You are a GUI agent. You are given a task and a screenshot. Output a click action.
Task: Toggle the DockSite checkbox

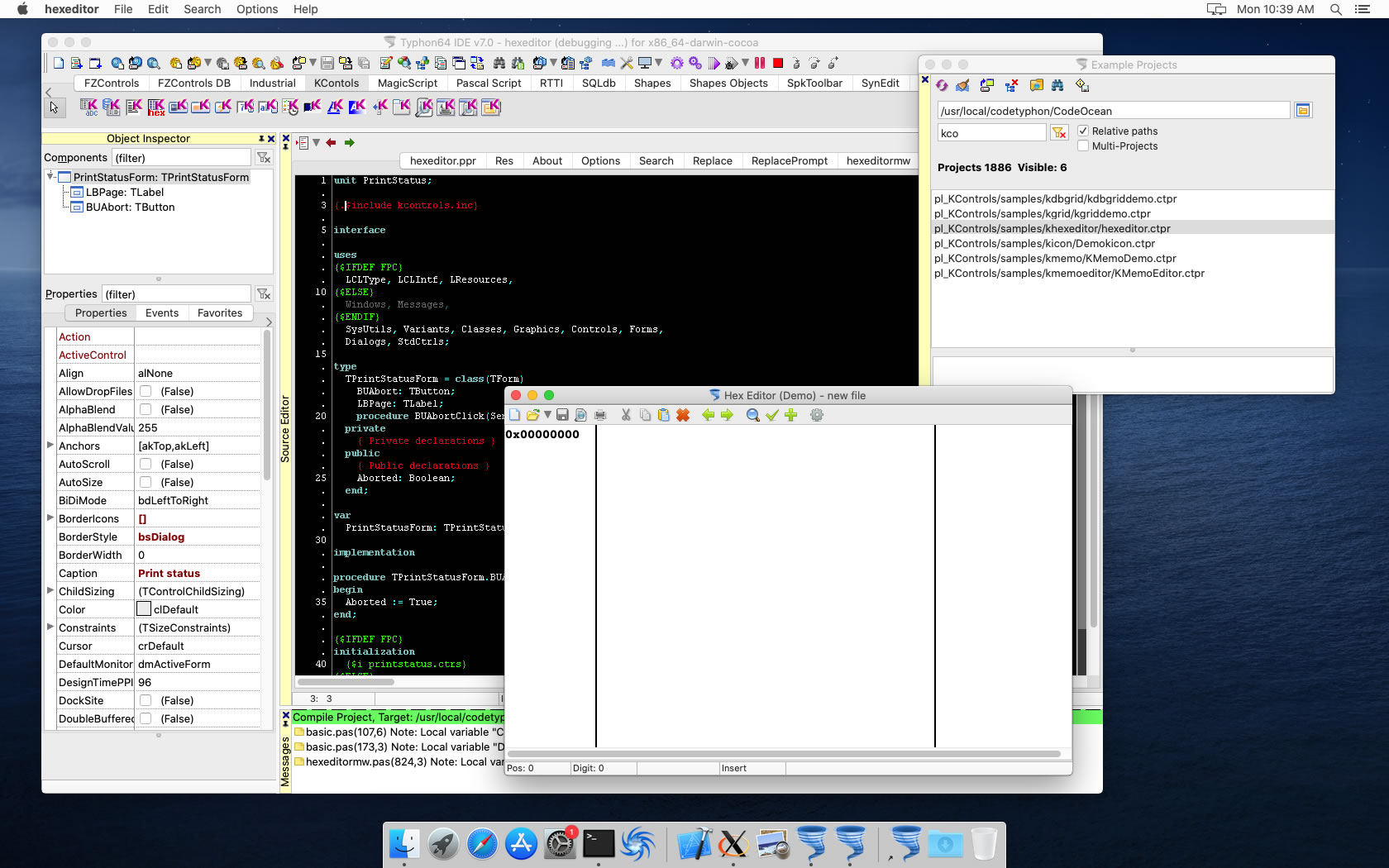(146, 700)
